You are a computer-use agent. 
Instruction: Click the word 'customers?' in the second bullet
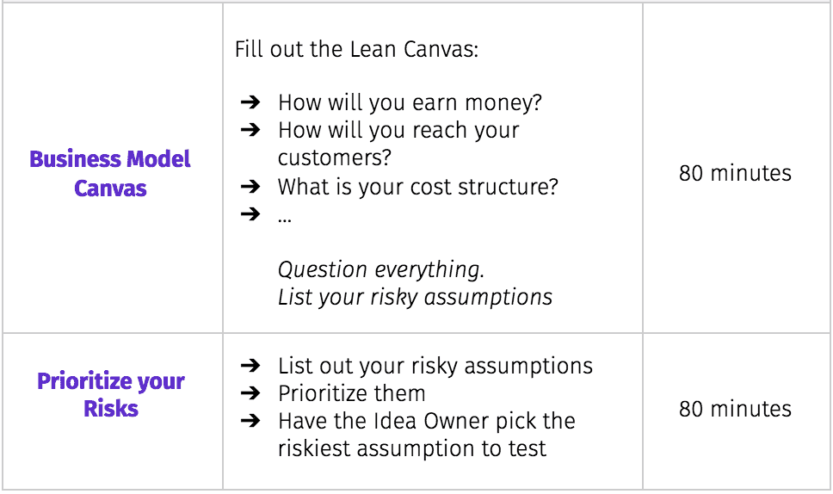click(334, 158)
